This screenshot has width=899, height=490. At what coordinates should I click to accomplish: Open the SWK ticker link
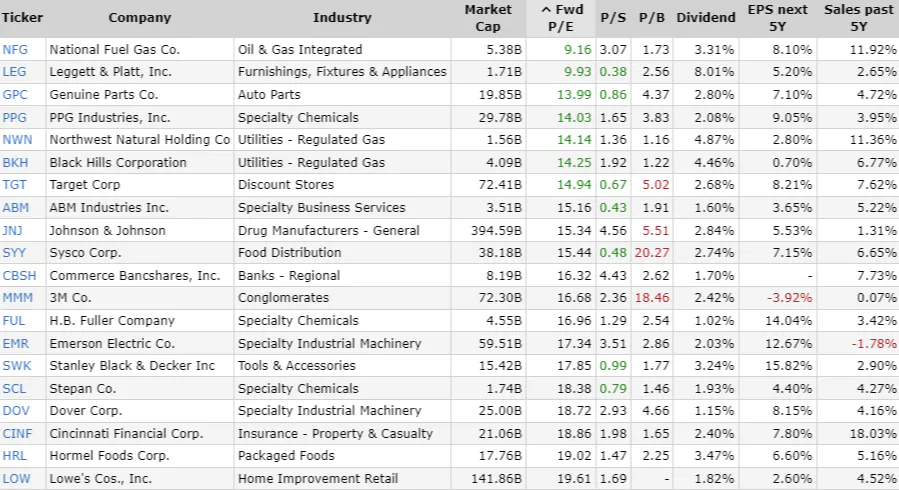point(17,366)
